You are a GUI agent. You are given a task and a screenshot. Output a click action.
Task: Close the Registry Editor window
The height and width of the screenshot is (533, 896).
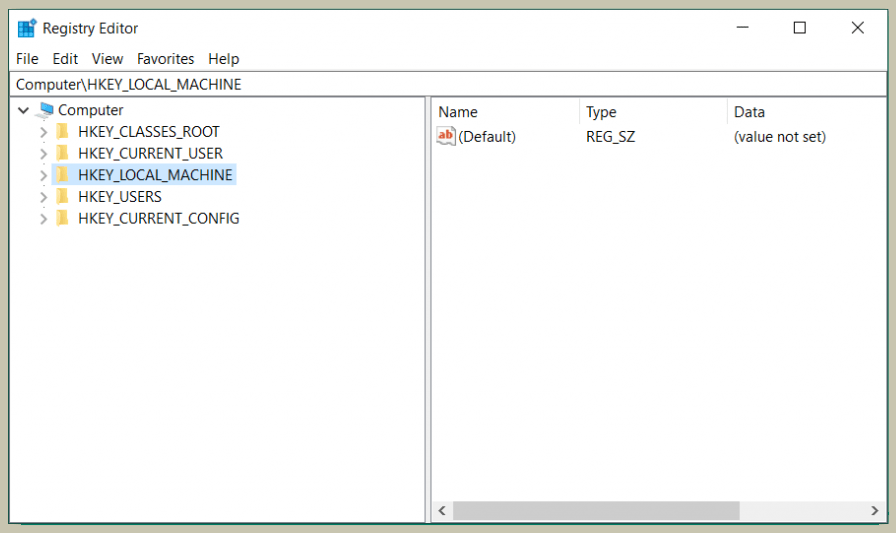click(857, 27)
